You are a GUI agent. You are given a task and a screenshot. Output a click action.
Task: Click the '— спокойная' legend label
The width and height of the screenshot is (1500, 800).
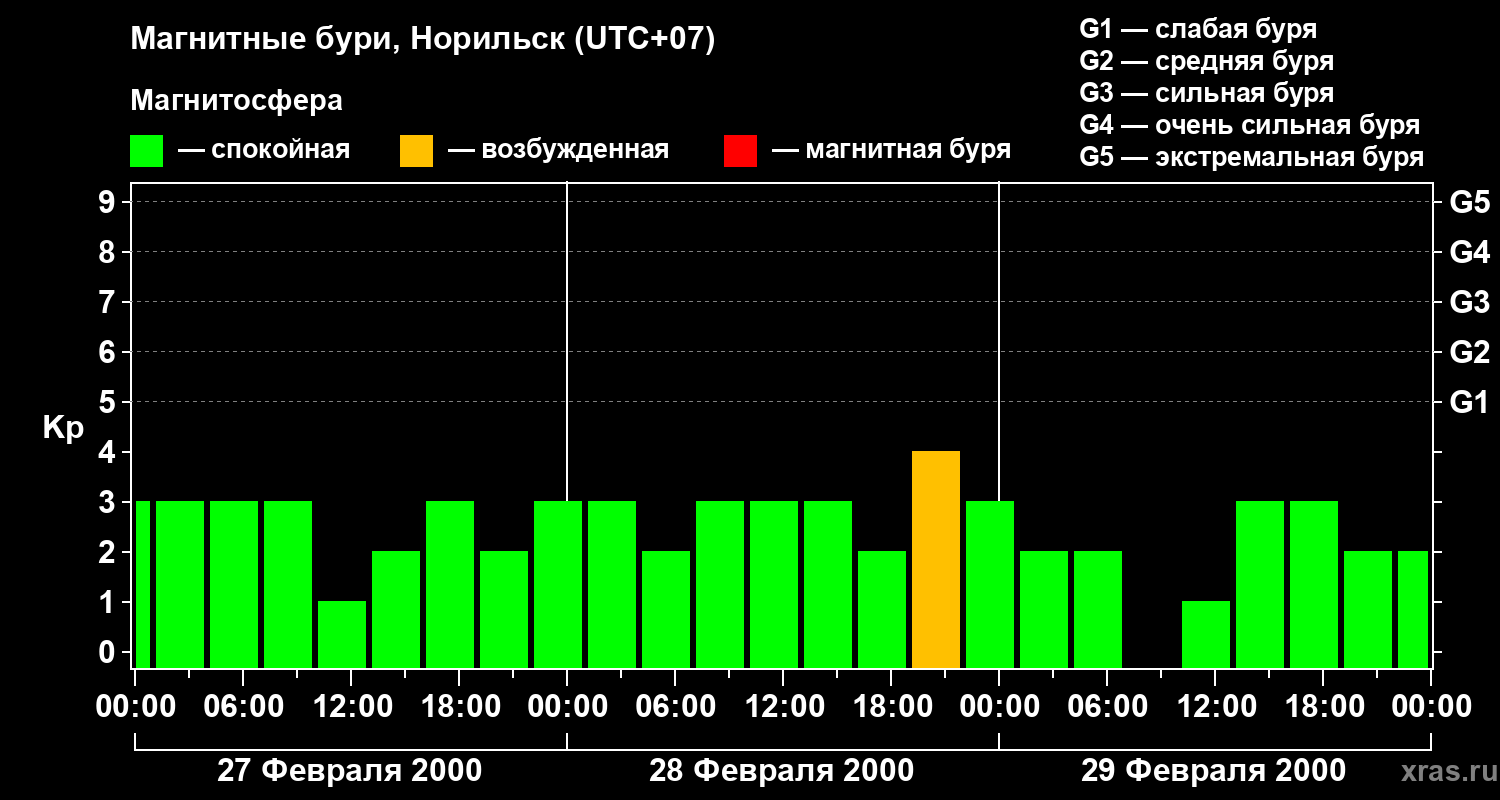click(264, 151)
